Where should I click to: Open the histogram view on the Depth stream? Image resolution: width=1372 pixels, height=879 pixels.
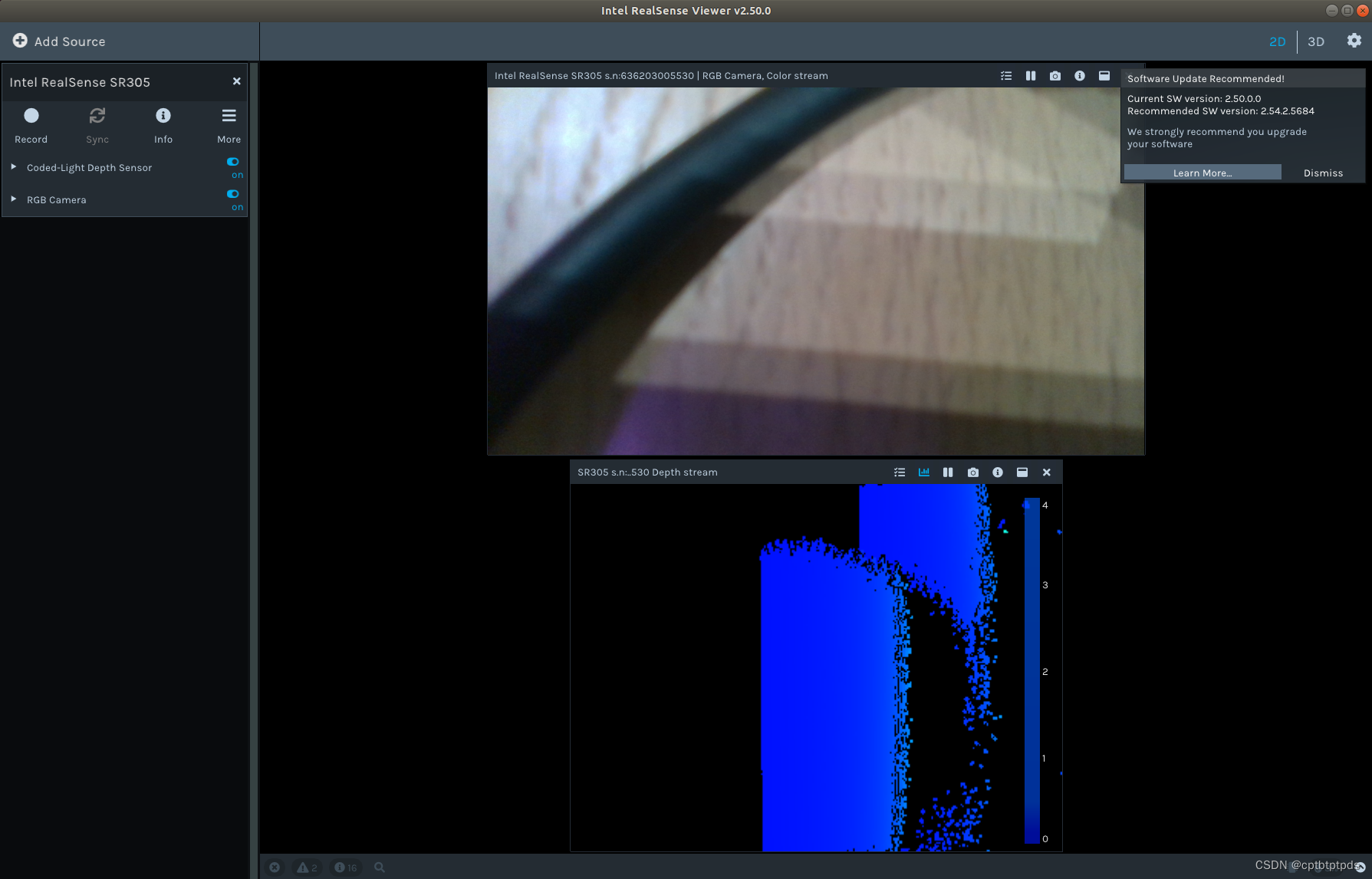coord(923,472)
